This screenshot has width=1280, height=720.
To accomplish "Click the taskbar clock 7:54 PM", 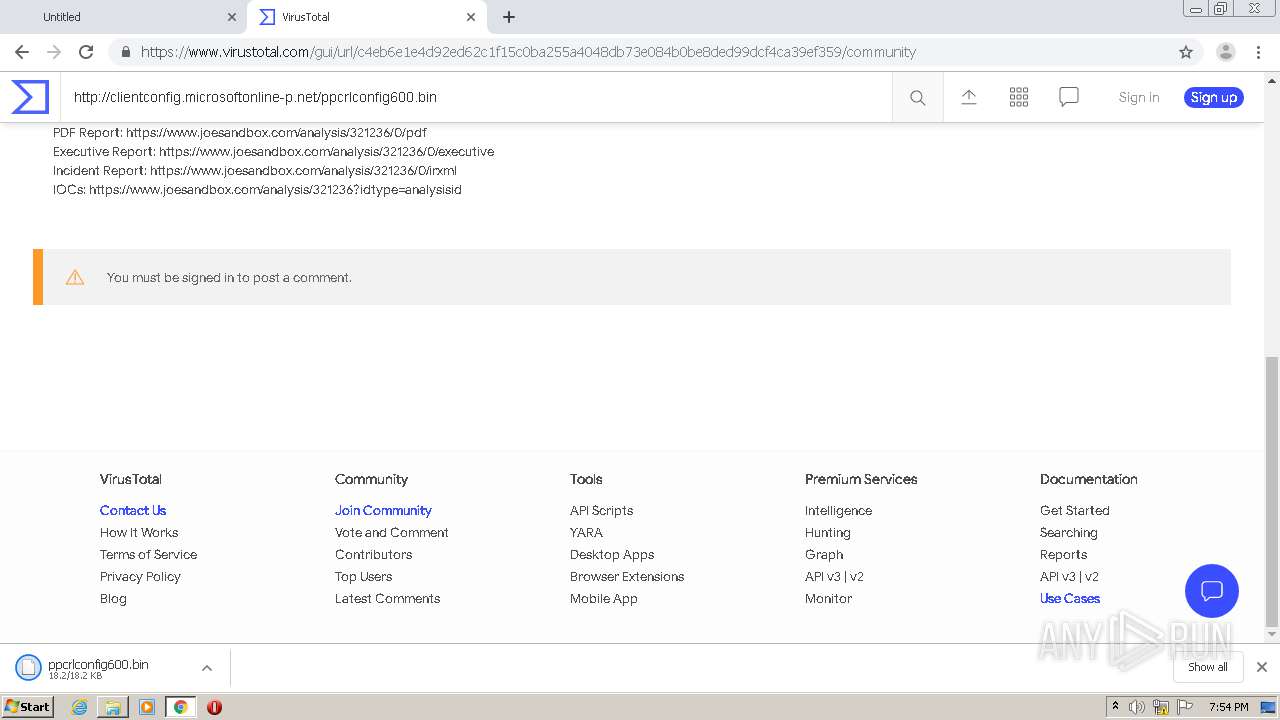I will (1228, 707).
